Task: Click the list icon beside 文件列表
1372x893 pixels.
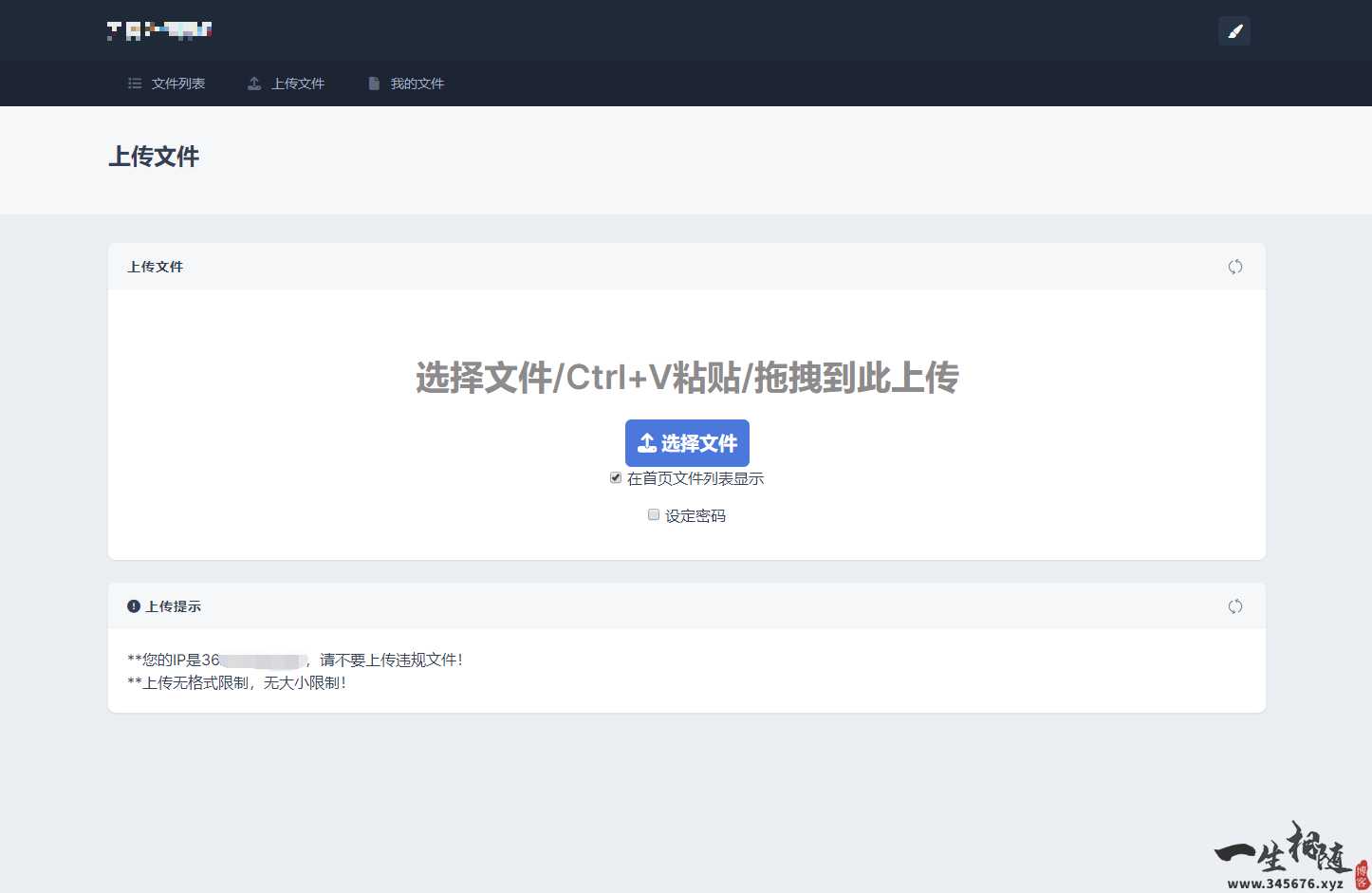Action: pyautogui.click(x=134, y=84)
